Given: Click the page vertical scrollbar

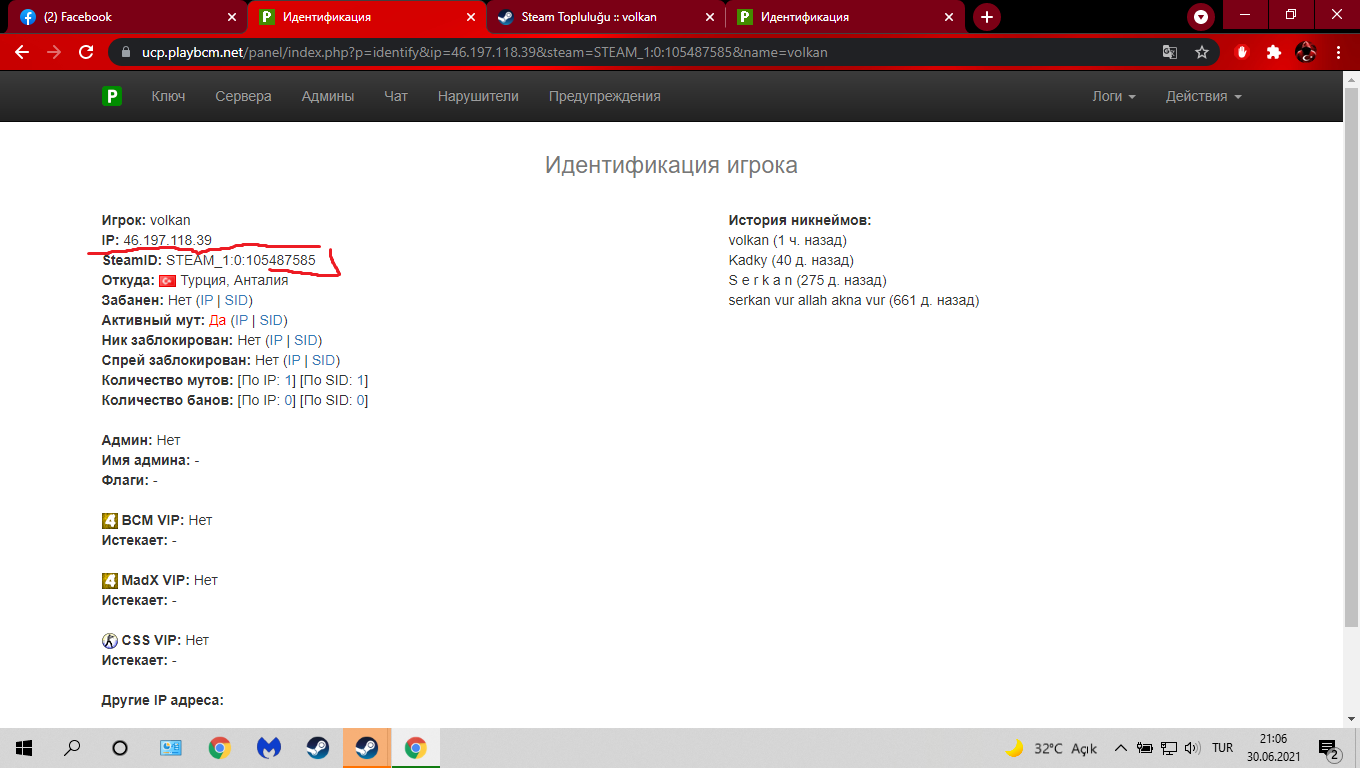Looking at the screenshot, I should click(x=1351, y=400).
